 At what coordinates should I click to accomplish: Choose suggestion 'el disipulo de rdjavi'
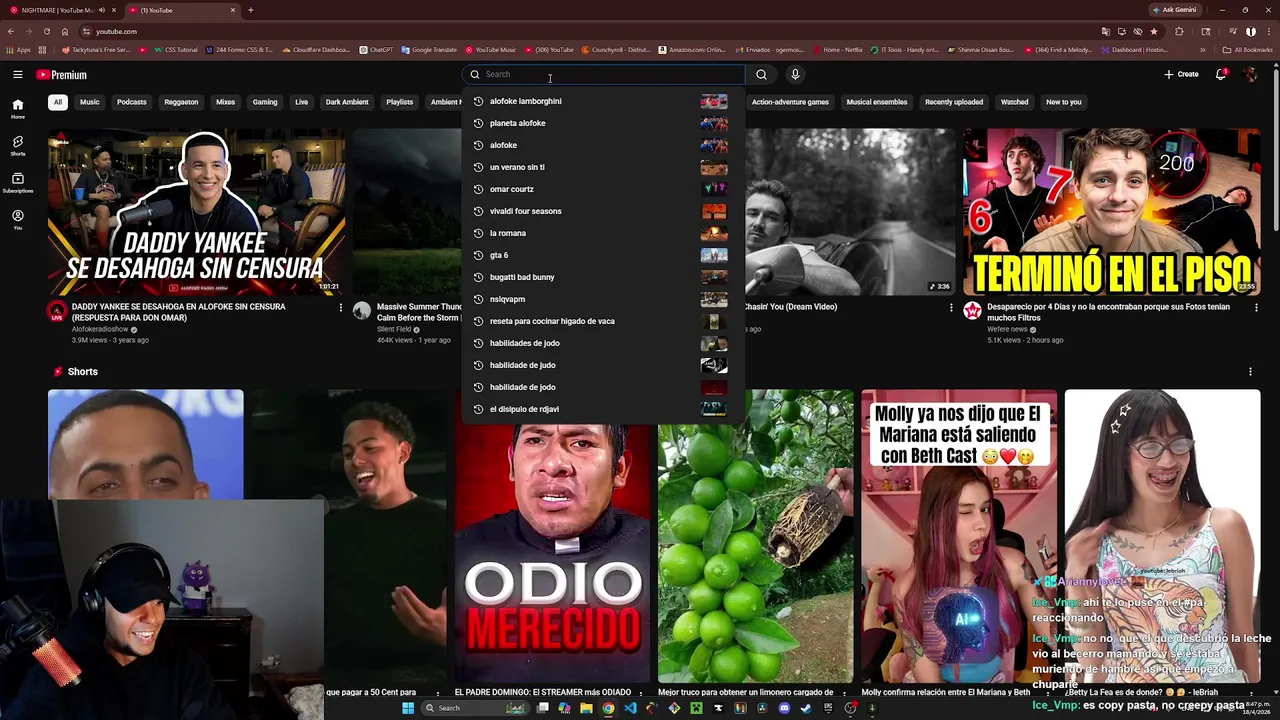(x=601, y=409)
